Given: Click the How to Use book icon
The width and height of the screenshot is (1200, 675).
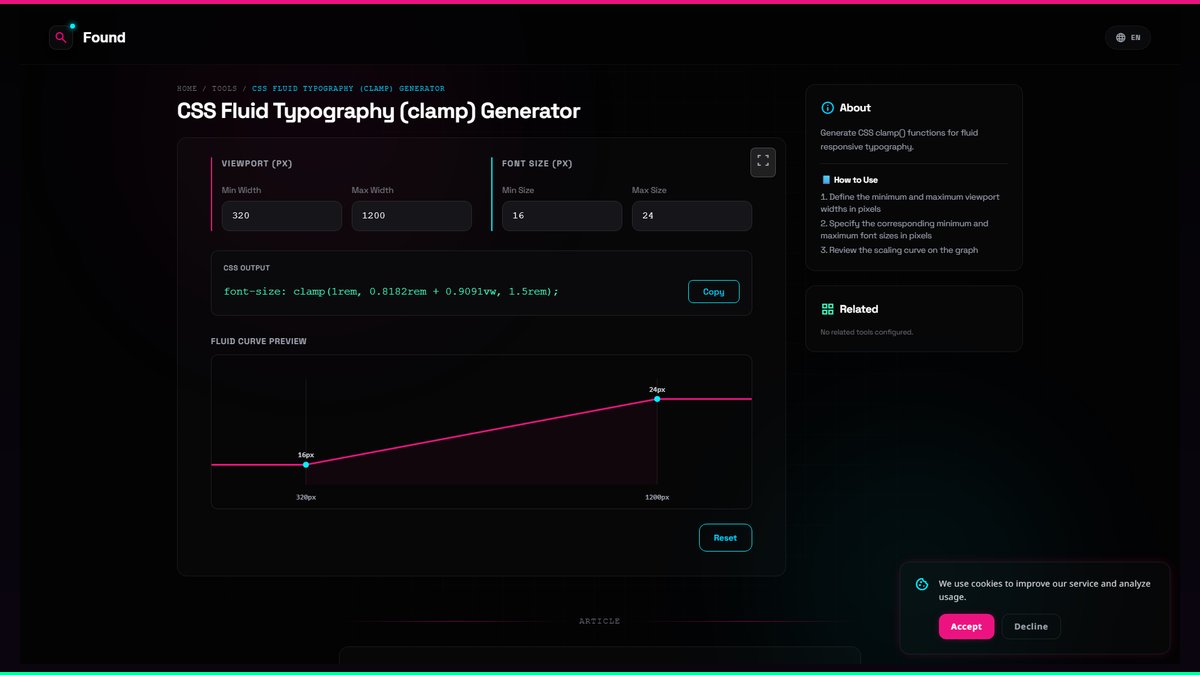Looking at the screenshot, I should click(826, 180).
